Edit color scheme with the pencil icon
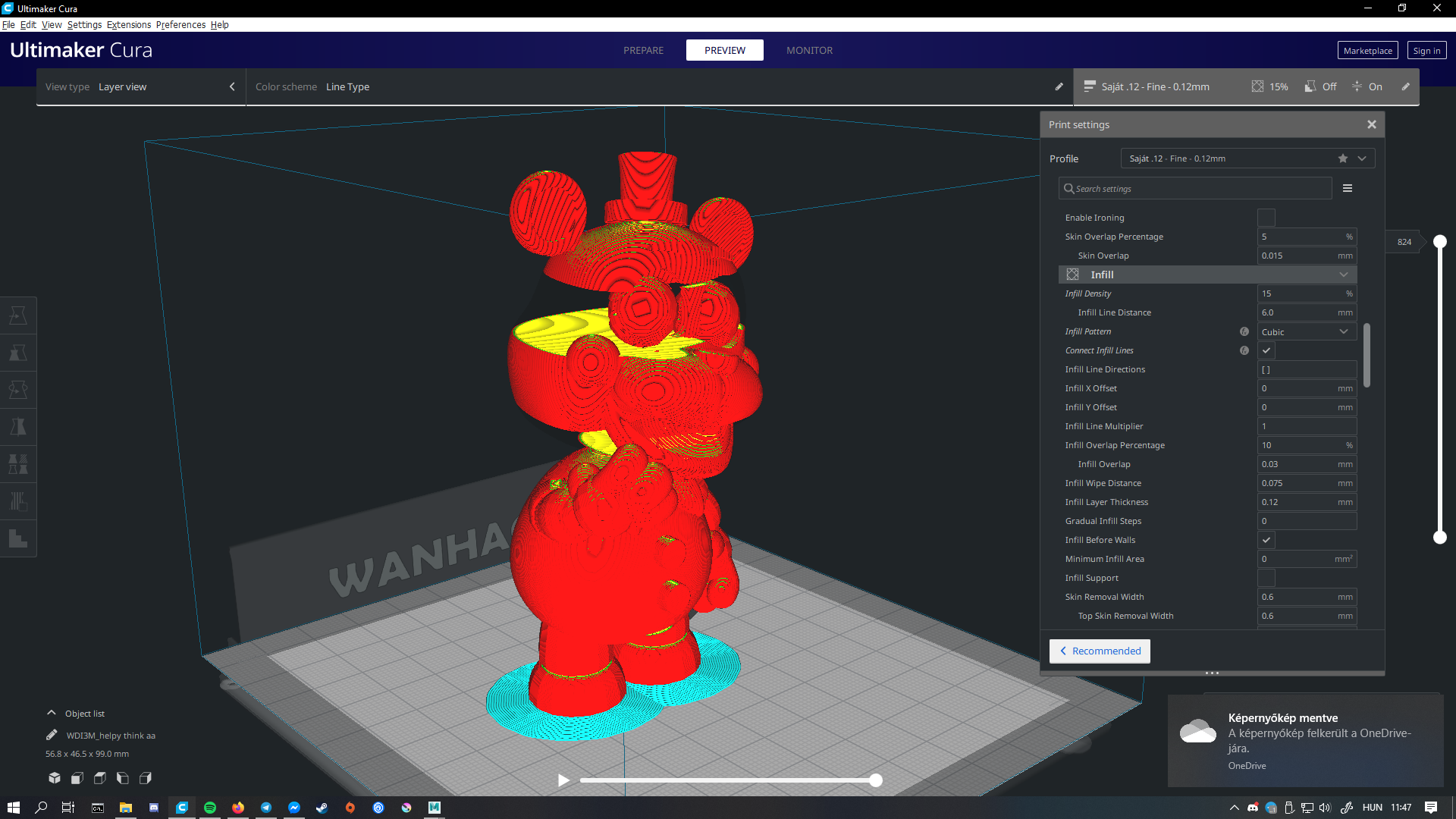Image resolution: width=1456 pixels, height=819 pixels. 1059,86
